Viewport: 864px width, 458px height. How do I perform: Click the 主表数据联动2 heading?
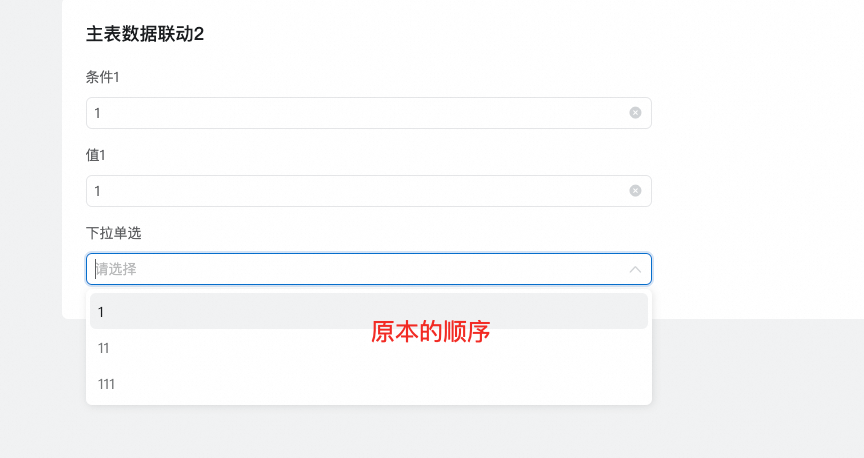pyautogui.click(x=145, y=34)
